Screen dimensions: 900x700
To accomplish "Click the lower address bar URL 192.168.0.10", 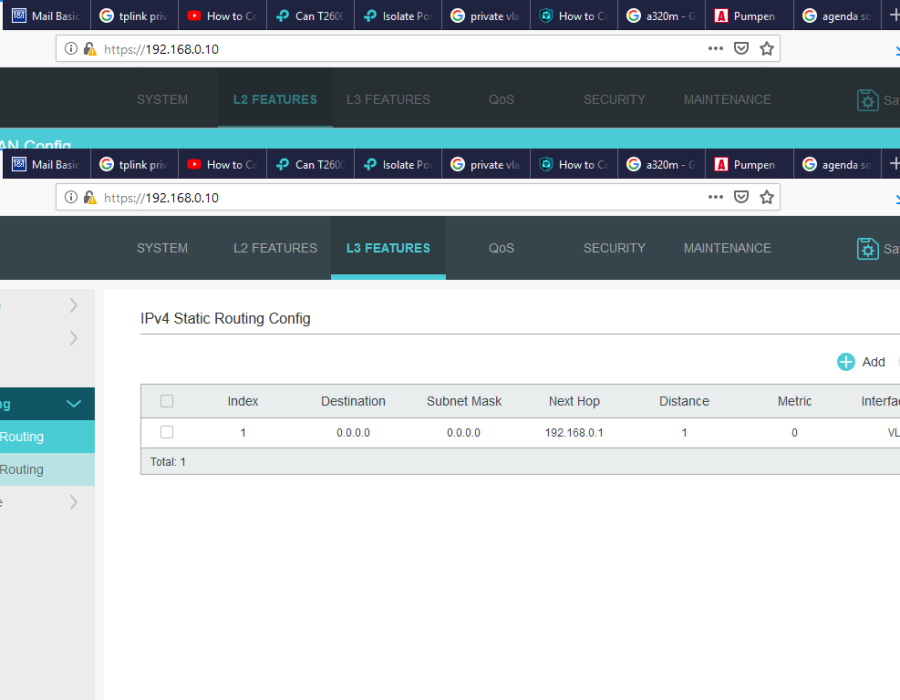I will [161, 198].
